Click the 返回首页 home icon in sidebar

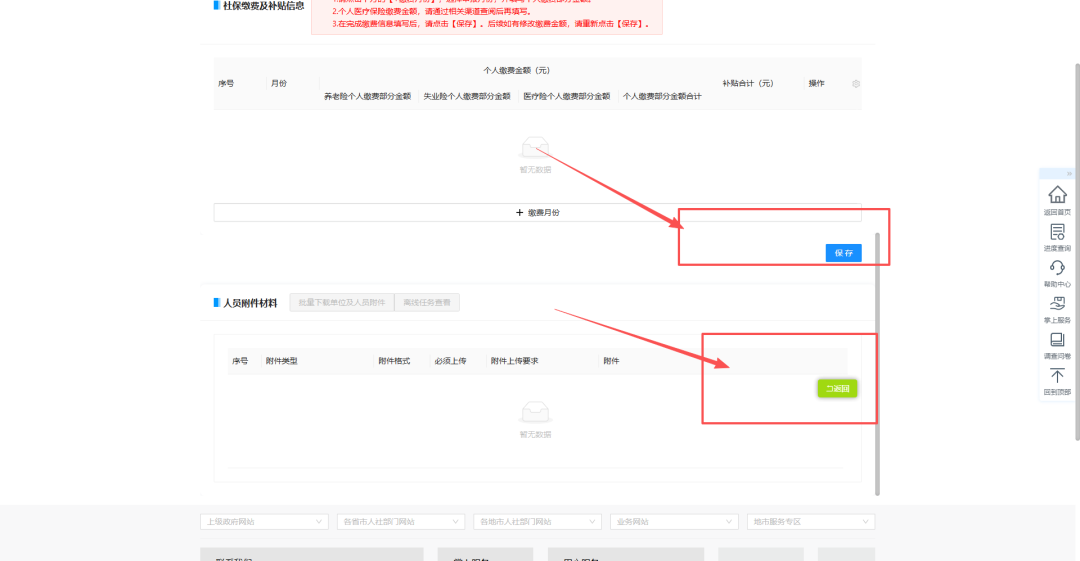pos(1057,195)
